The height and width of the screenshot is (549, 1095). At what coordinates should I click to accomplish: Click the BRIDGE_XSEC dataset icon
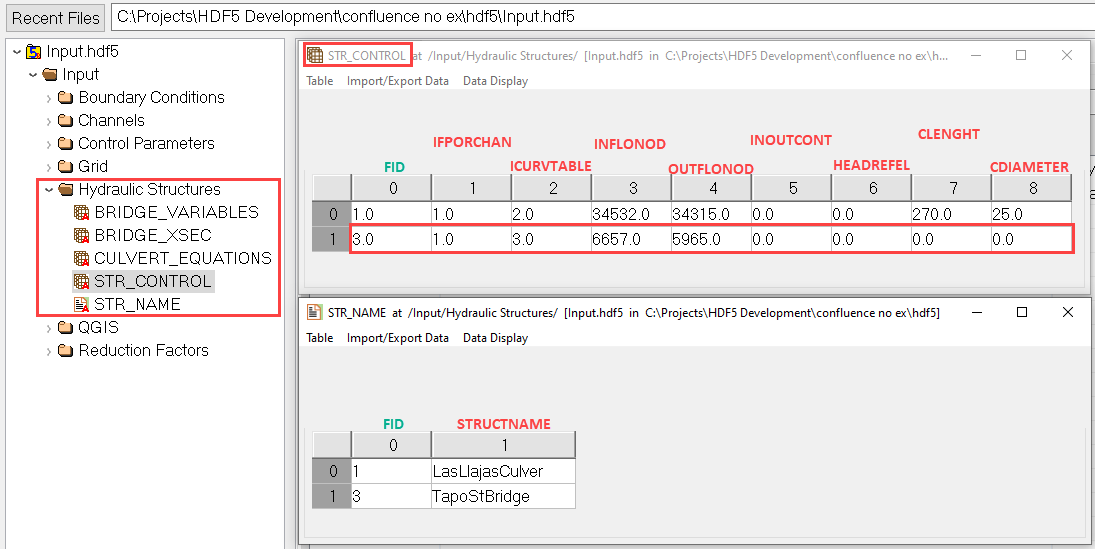pos(82,235)
